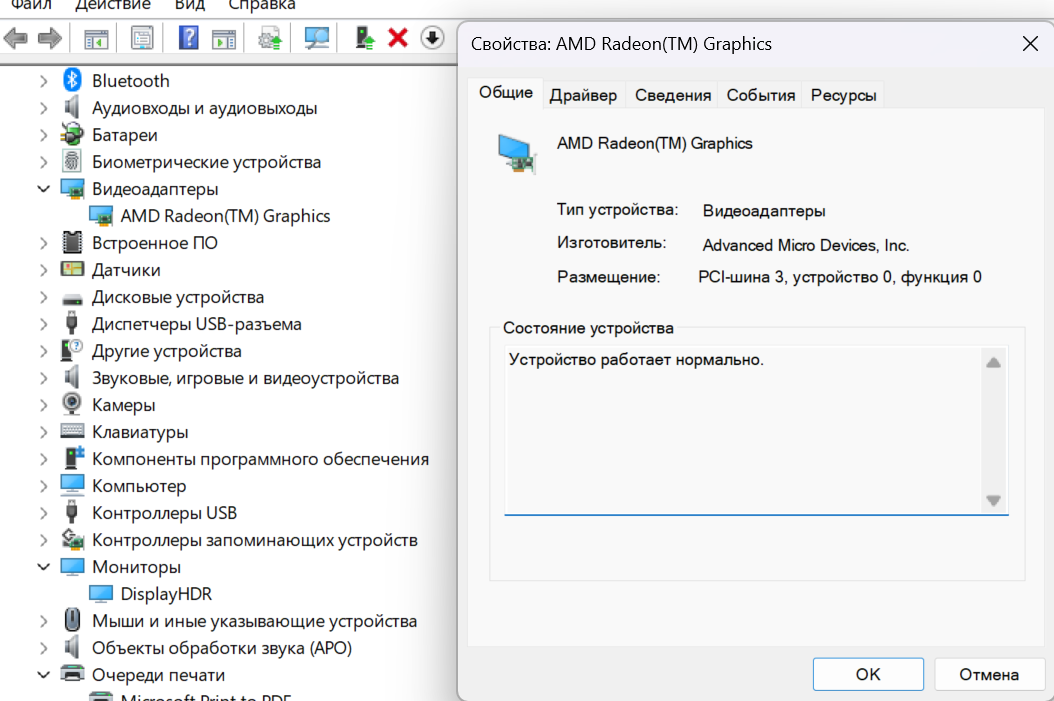This screenshot has height=701, width=1054.
Task: Select the DisplayHDR monitor entry
Action: coord(166,593)
